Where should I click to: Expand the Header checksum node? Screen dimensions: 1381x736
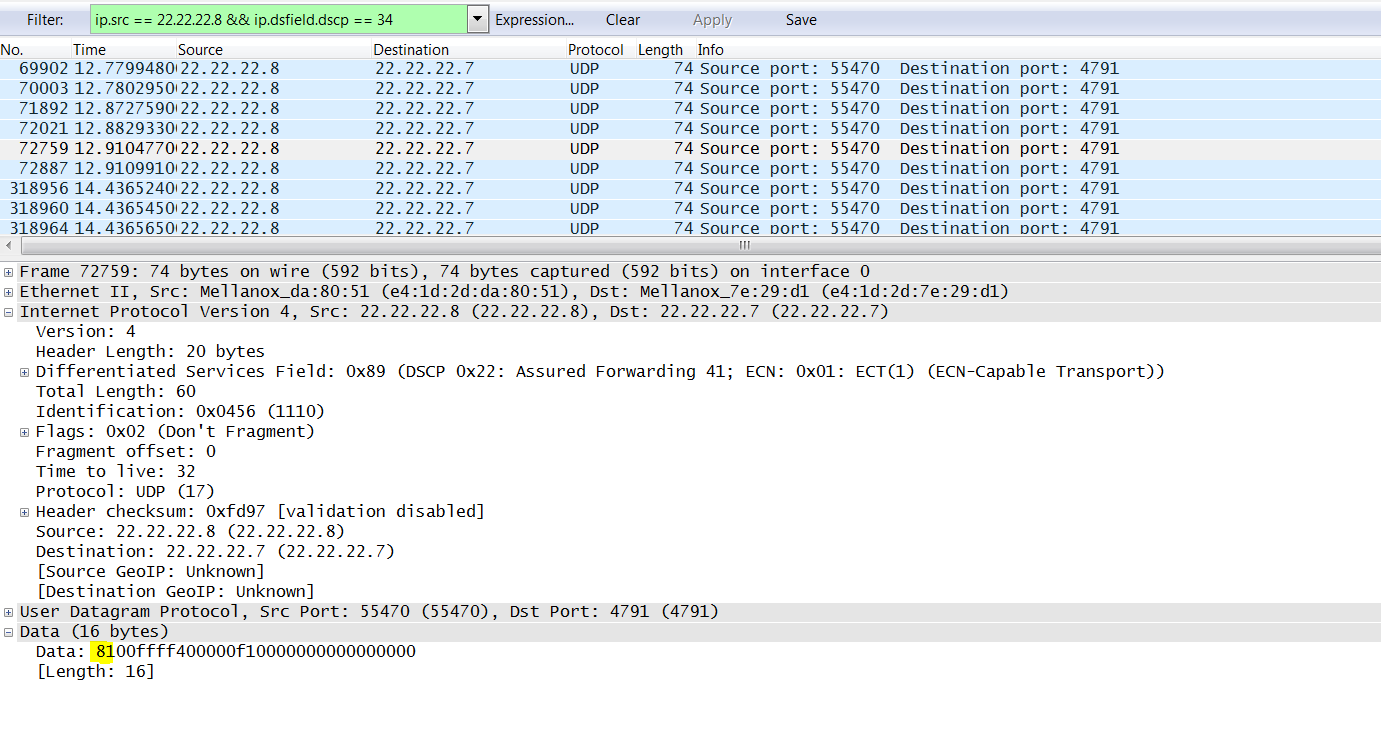[25, 512]
